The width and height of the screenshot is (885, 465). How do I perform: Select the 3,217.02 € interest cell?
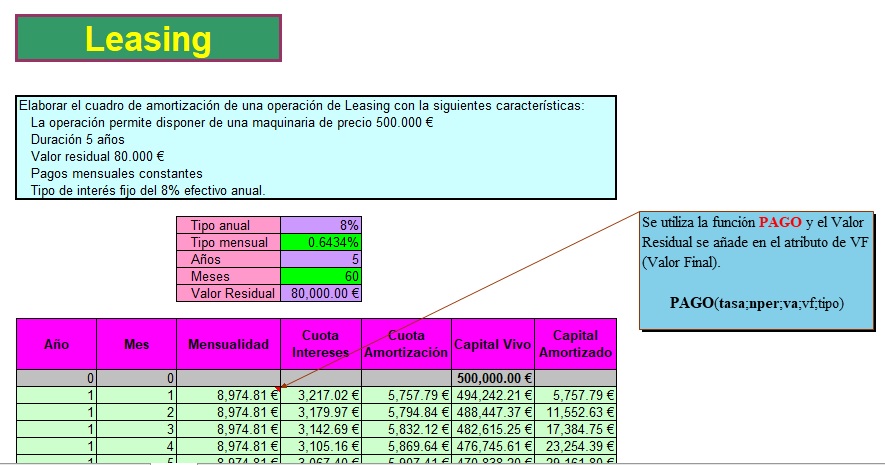coord(321,395)
